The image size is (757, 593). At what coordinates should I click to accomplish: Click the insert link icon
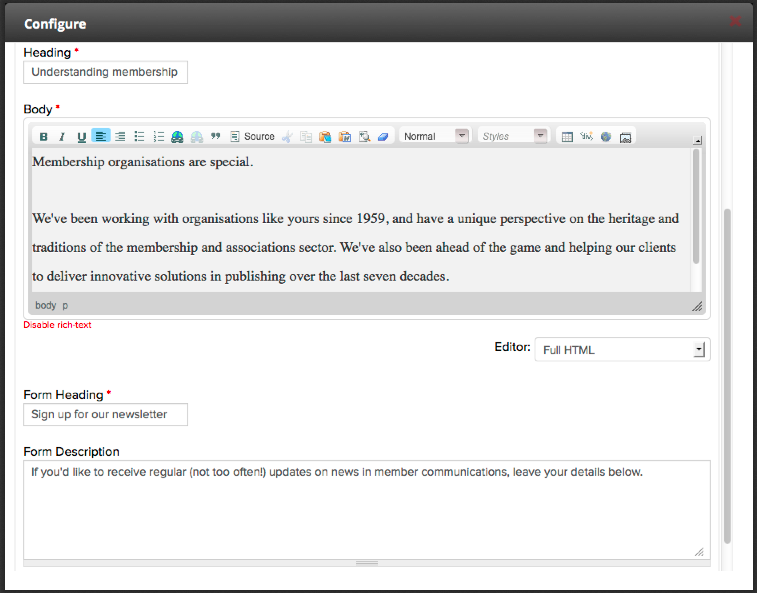click(177, 137)
